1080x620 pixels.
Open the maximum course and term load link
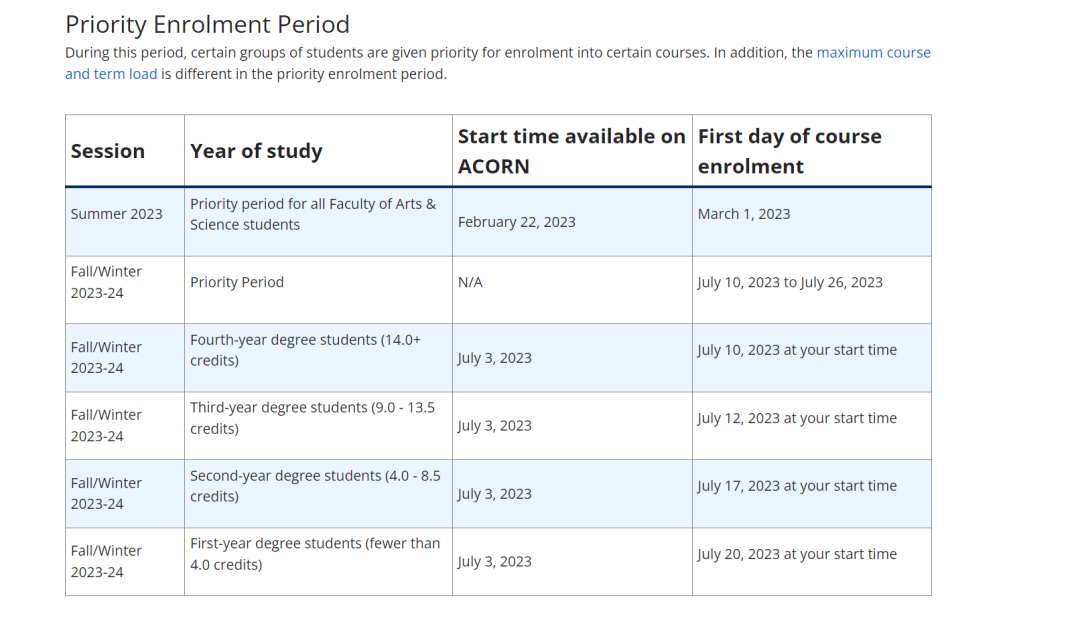point(873,53)
